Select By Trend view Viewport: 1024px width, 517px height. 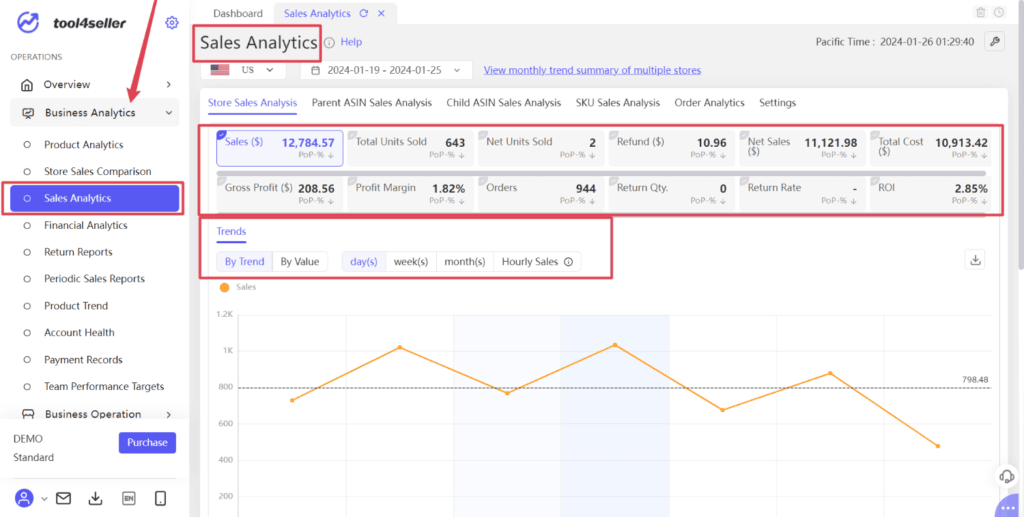[x=244, y=262]
